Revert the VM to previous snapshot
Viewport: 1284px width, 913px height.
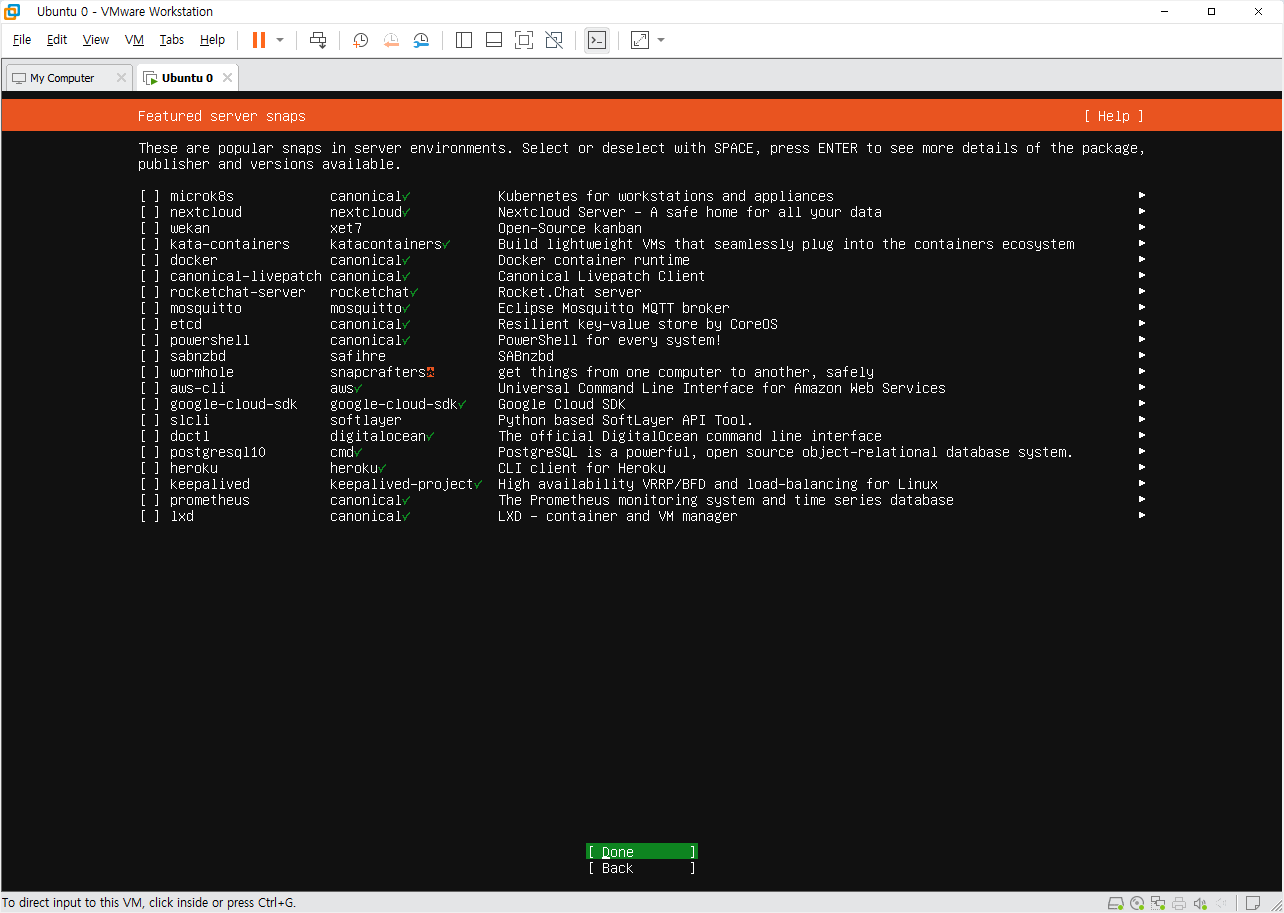click(391, 40)
